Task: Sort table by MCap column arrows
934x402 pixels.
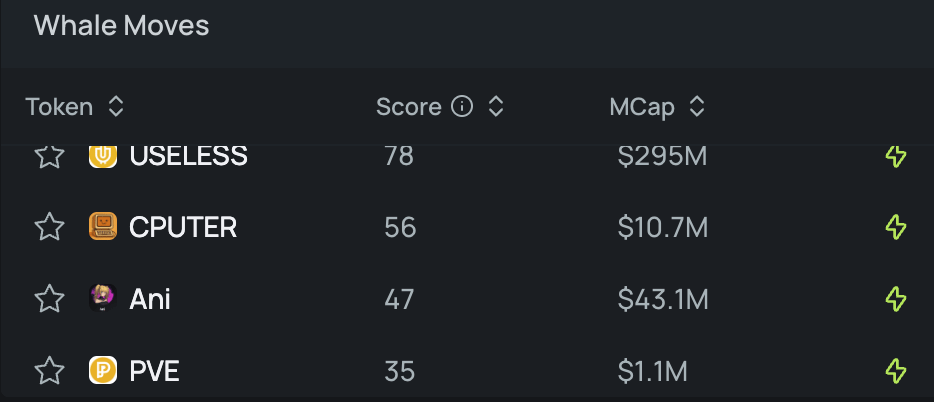Action: tap(697, 107)
